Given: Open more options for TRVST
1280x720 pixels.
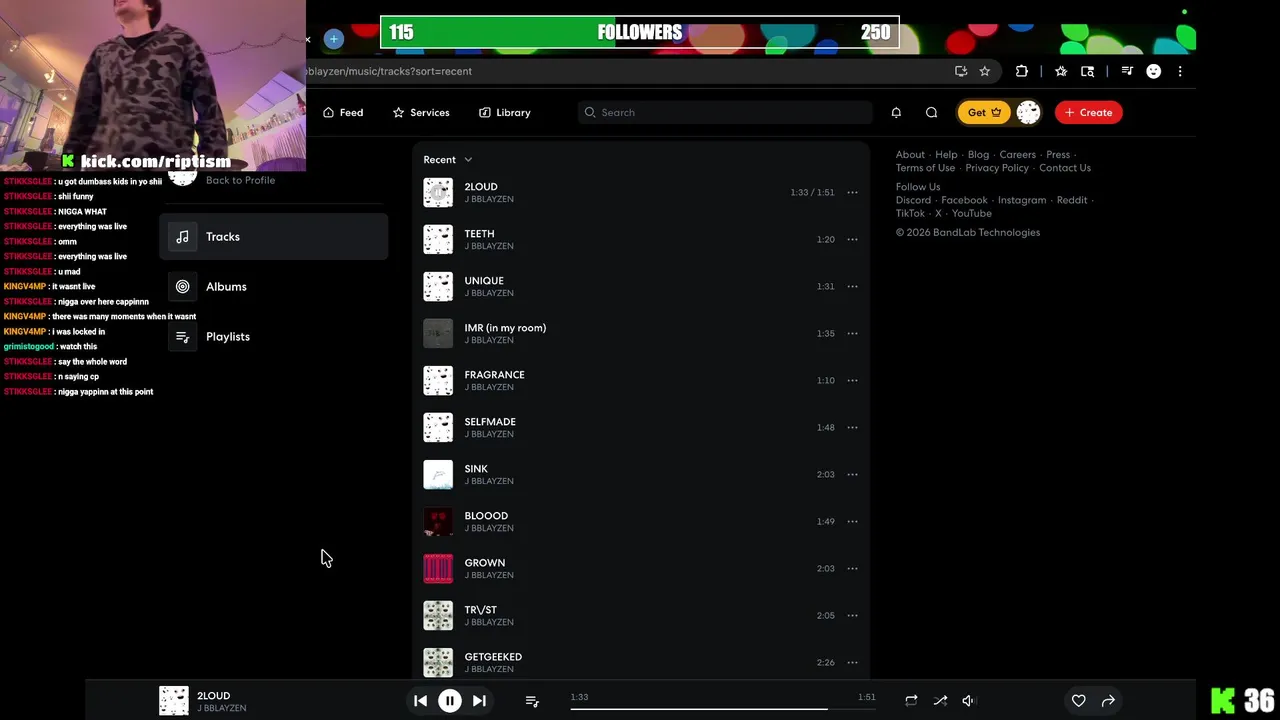Looking at the screenshot, I should (852, 615).
